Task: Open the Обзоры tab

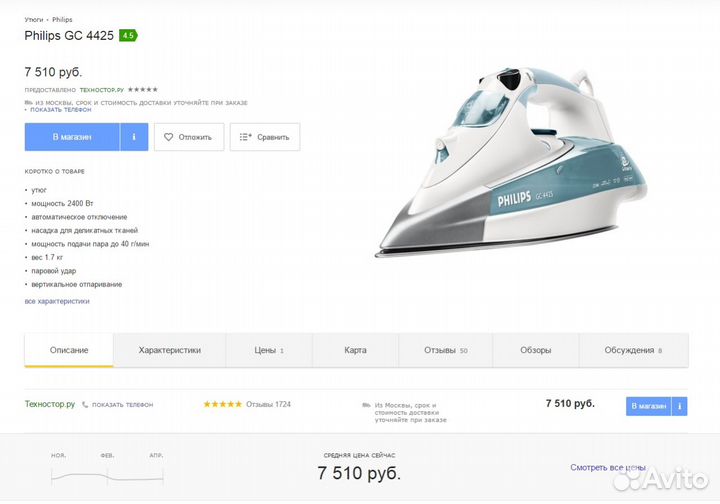Action: tap(535, 350)
